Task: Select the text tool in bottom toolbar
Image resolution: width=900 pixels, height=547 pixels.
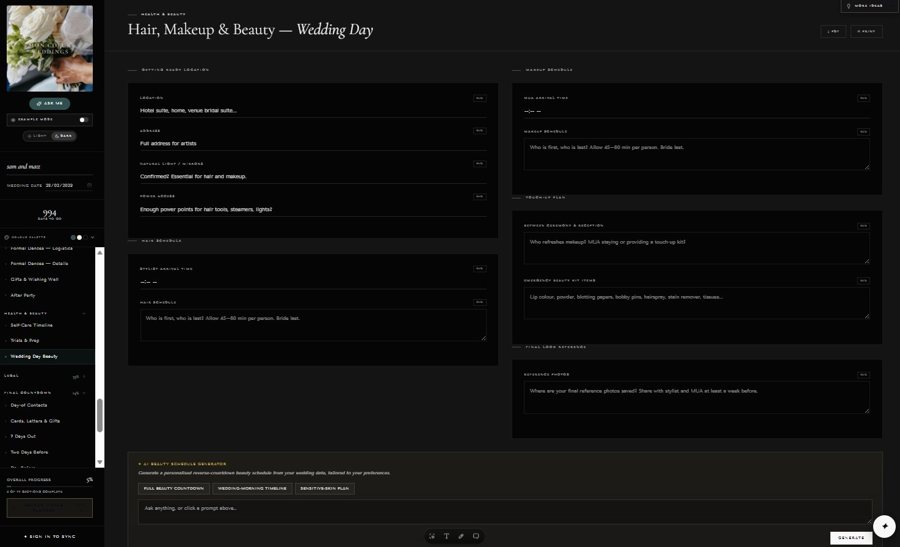Action: (x=446, y=536)
